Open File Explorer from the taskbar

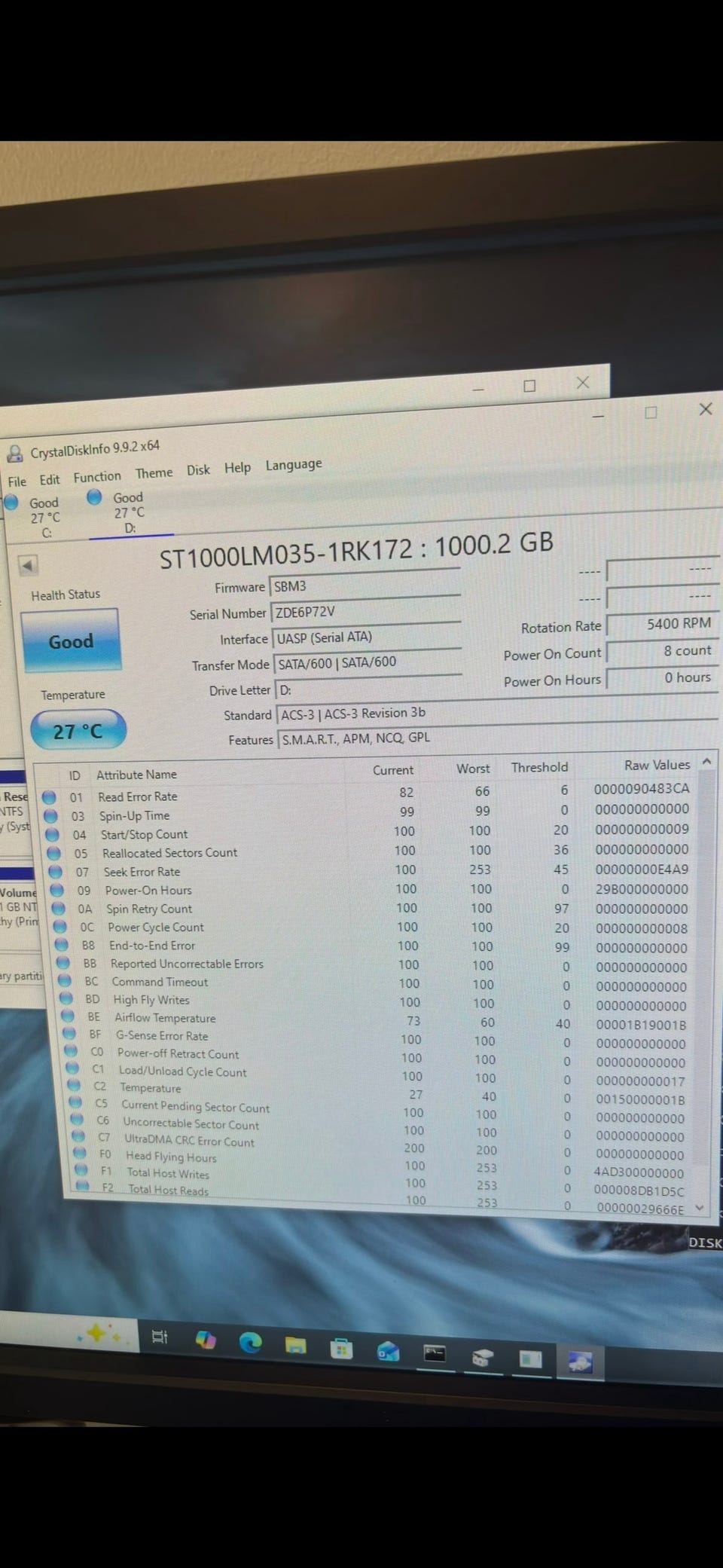[296, 1345]
